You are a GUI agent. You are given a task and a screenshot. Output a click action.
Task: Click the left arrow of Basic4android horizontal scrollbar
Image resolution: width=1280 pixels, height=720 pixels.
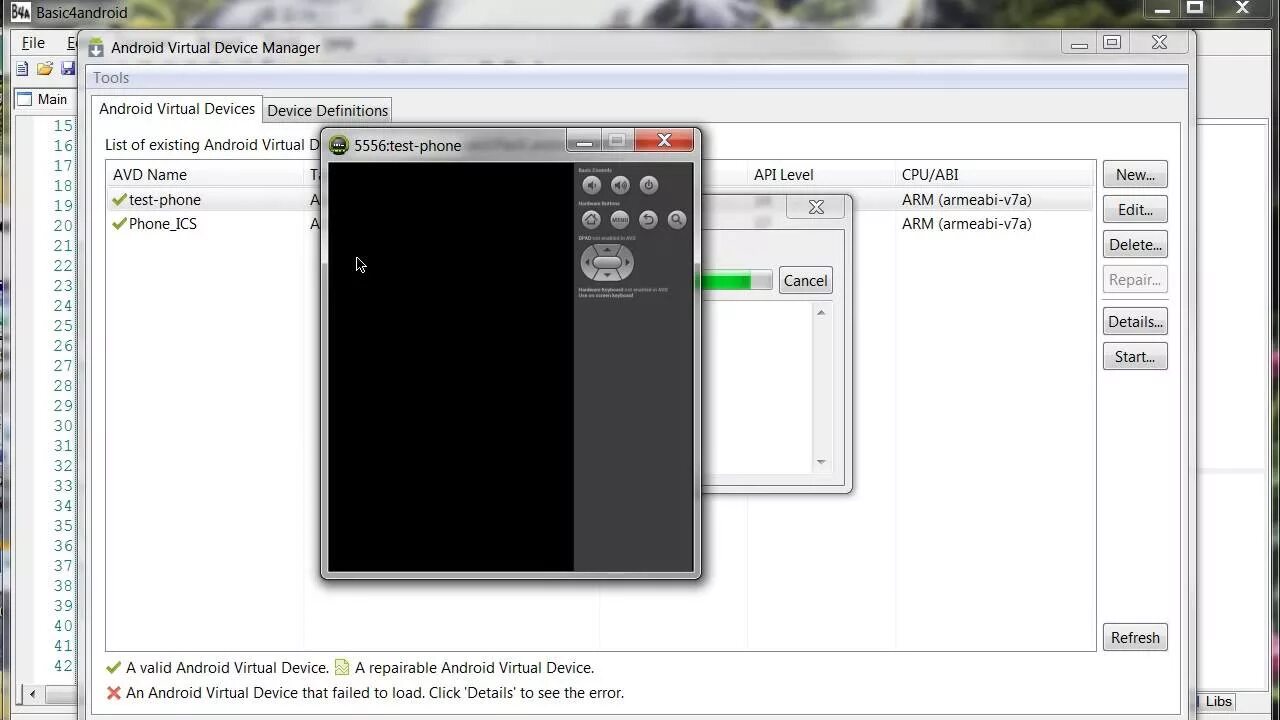point(32,693)
